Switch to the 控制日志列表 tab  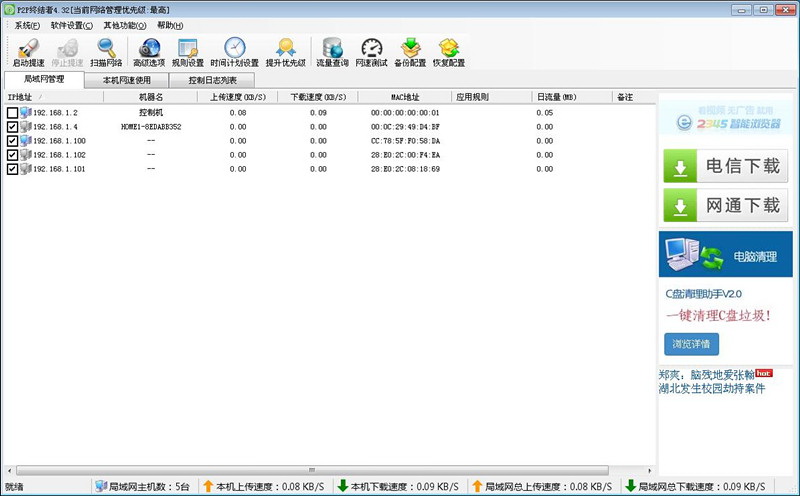click(212, 80)
